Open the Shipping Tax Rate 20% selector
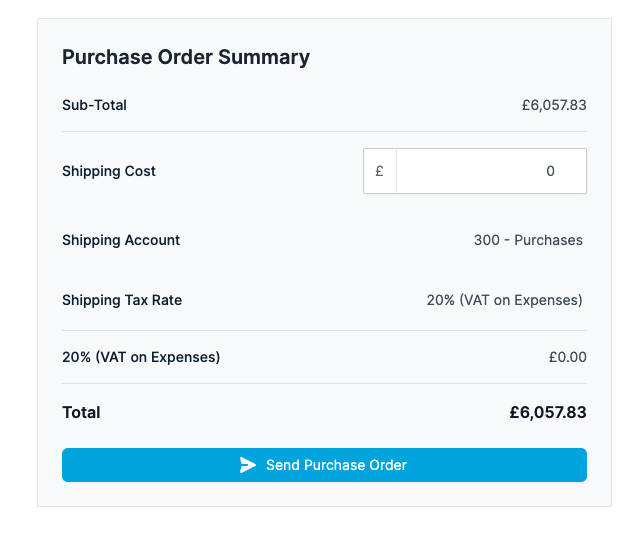 coord(504,300)
